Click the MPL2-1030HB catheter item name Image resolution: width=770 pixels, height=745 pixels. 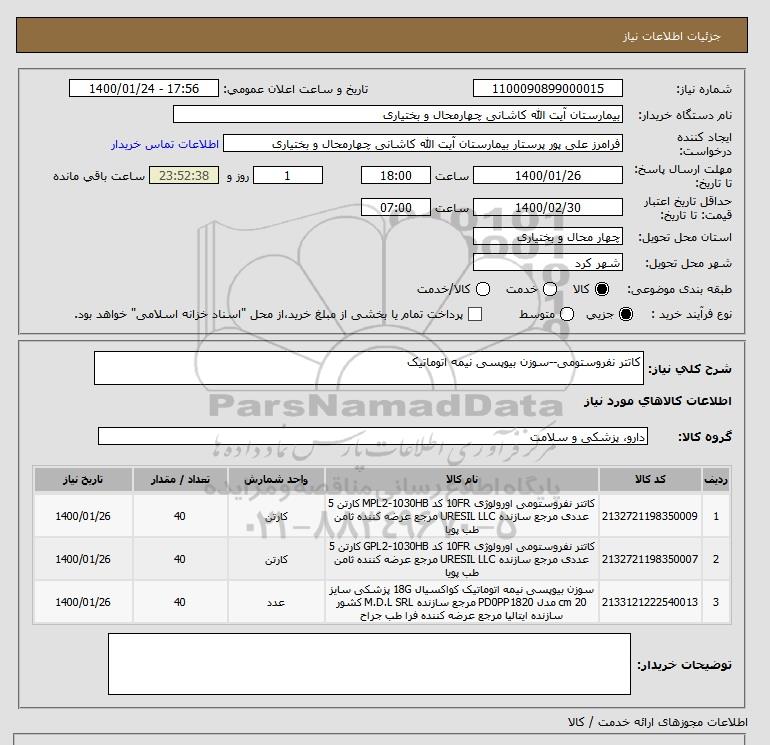point(462,517)
